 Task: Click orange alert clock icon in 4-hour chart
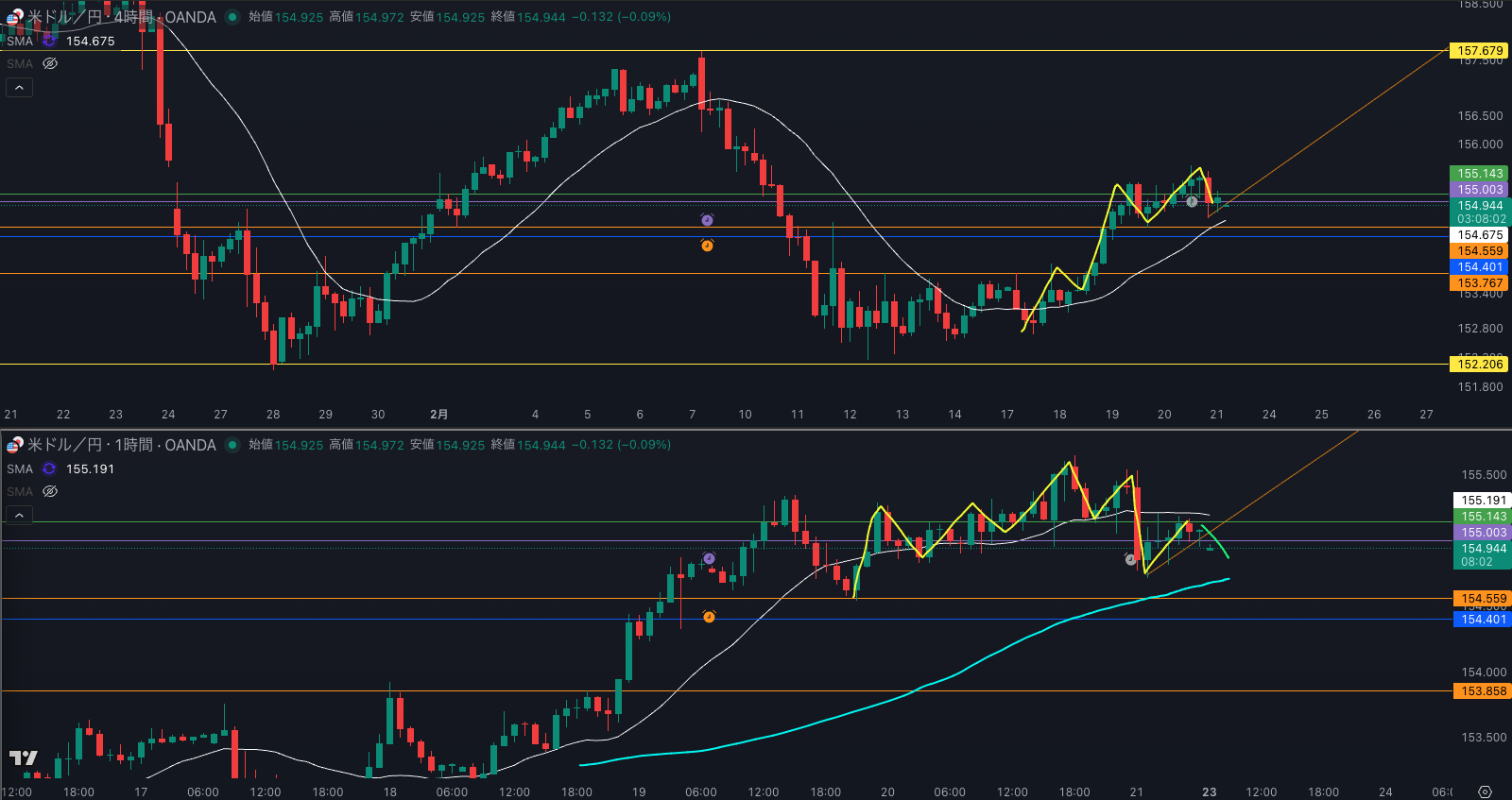click(707, 246)
